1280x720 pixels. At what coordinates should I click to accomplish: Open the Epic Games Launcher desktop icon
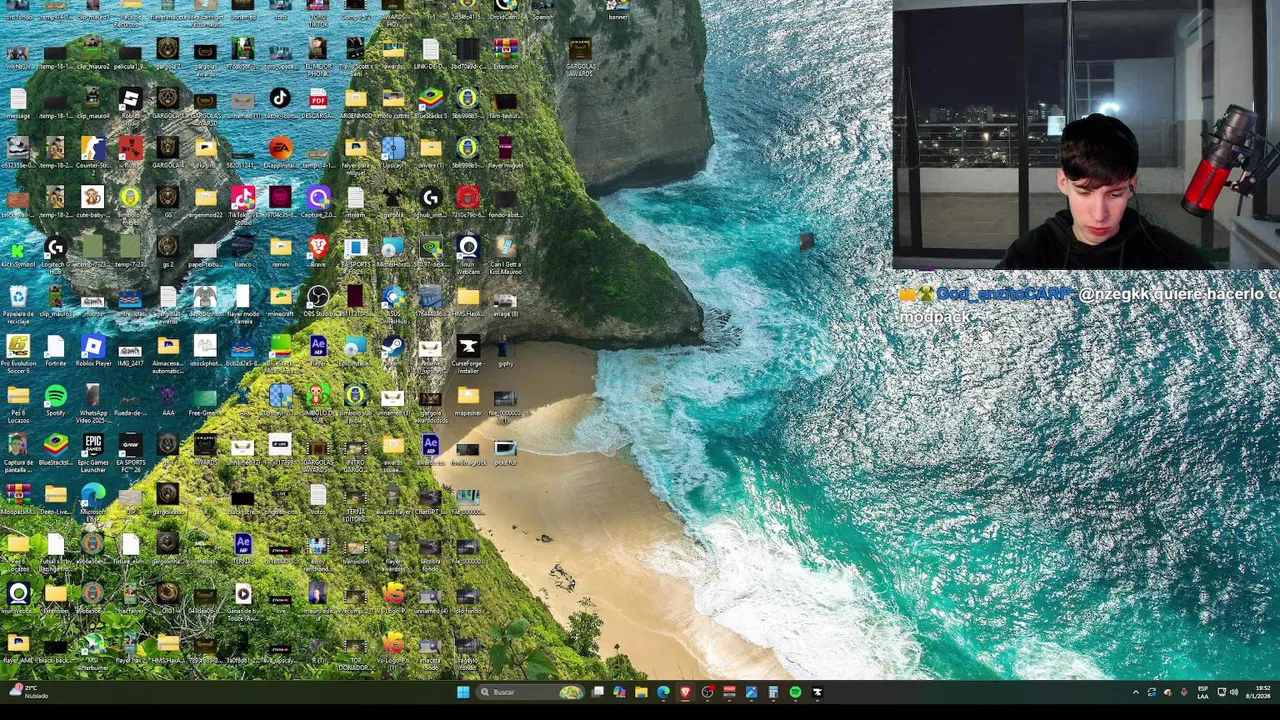(x=93, y=451)
